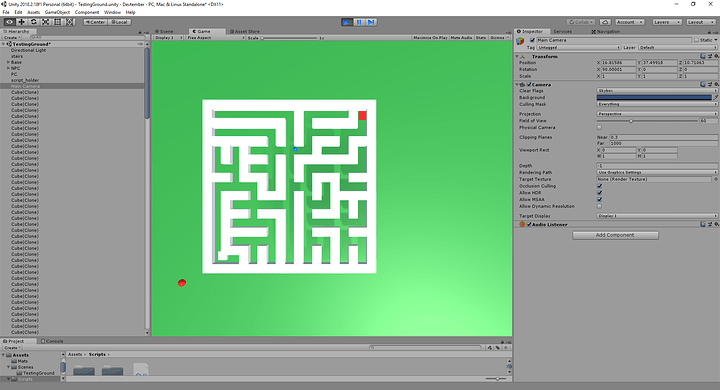Click the Add Component button
The width and height of the screenshot is (720, 390).
pyautogui.click(x=615, y=235)
